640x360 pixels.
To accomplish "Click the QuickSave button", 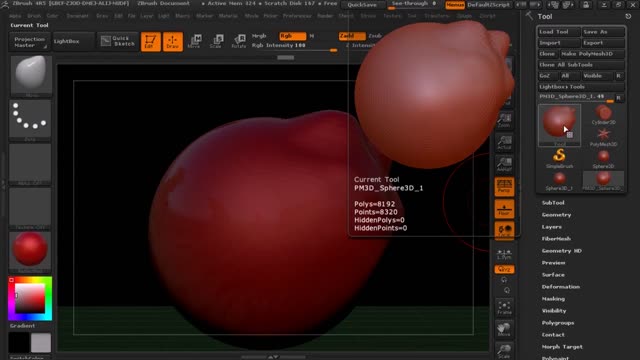I will tap(362, 5).
